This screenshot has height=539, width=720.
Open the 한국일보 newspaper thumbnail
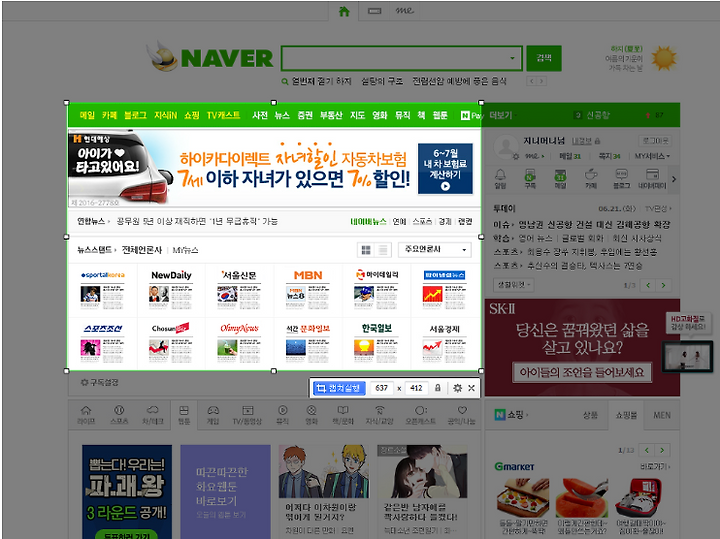(x=376, y=342)
